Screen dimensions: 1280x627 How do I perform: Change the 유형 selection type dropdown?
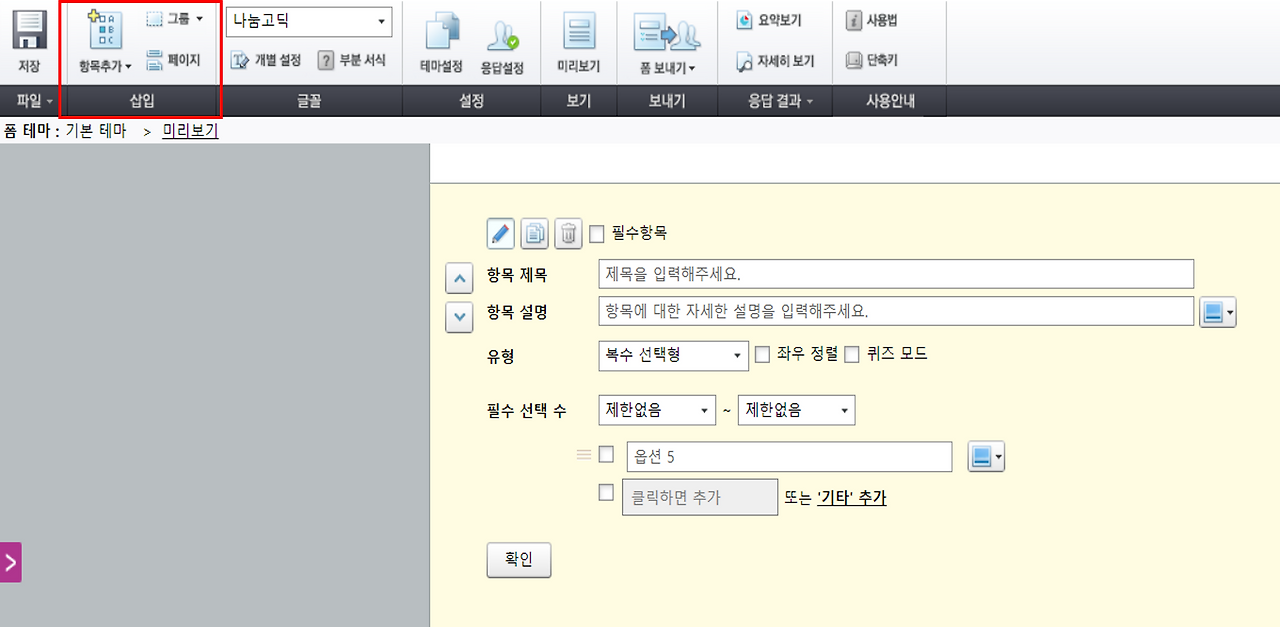click(x=672, y=355)
